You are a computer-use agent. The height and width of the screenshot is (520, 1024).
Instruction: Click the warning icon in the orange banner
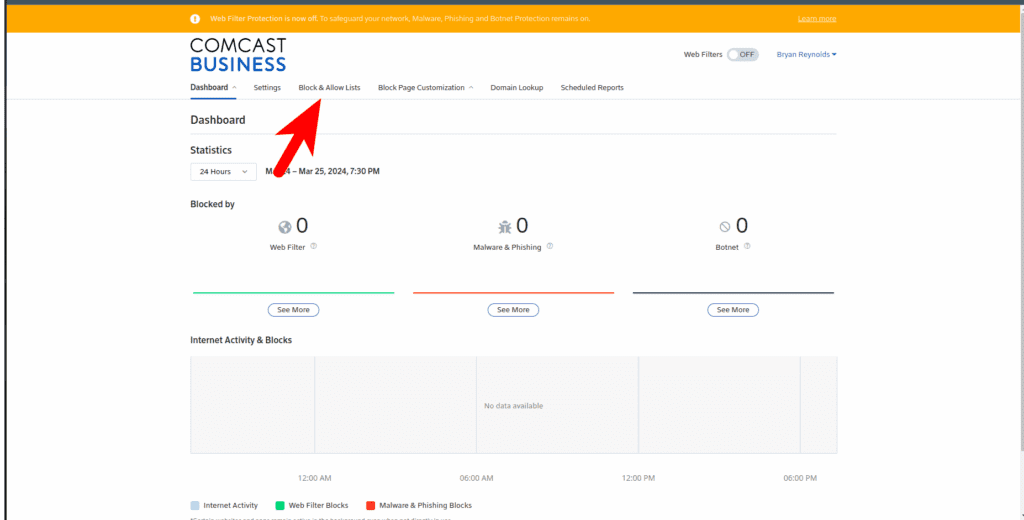[195, 18]
